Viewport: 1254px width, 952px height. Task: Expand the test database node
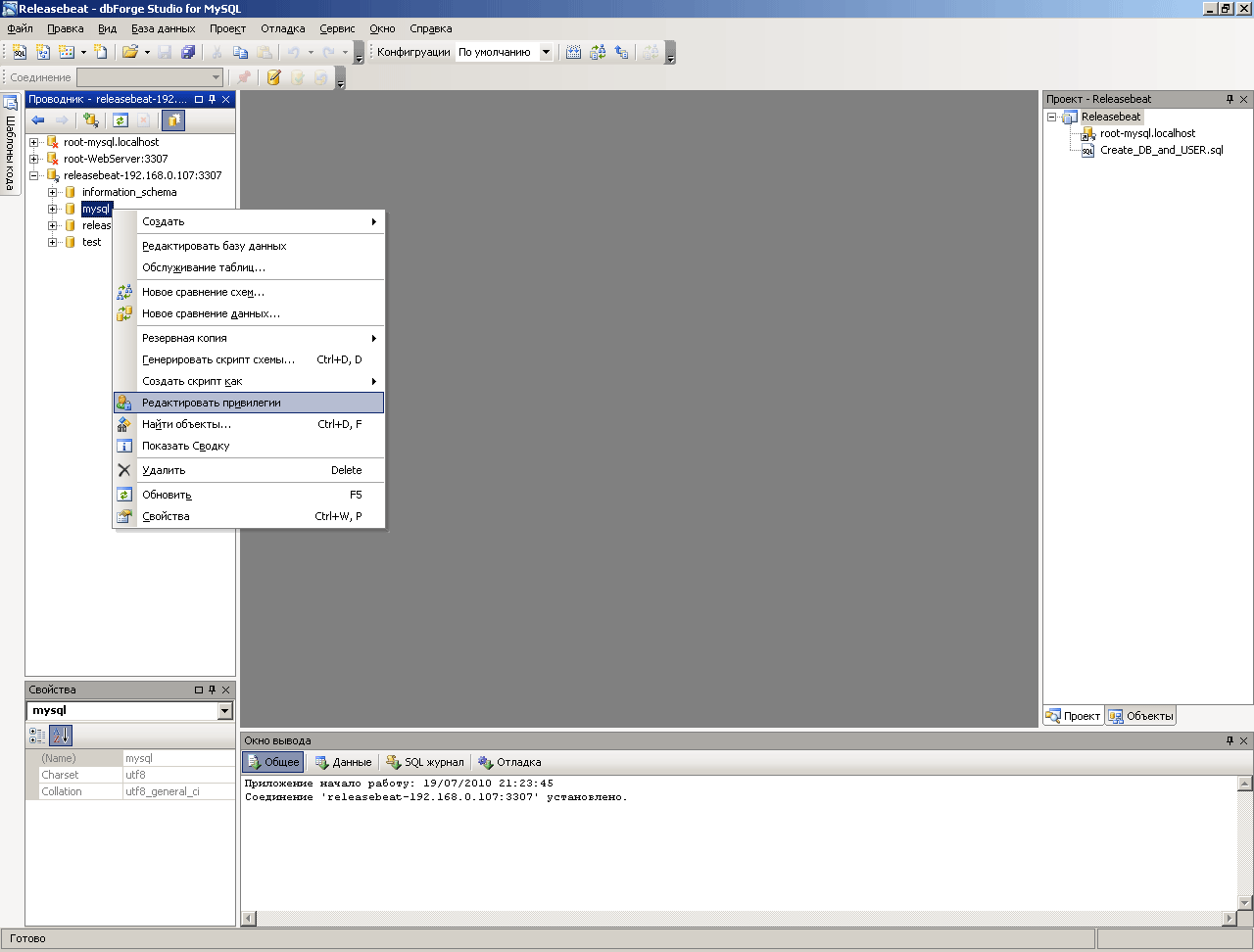pyautogui.click(x=53, y=242)
